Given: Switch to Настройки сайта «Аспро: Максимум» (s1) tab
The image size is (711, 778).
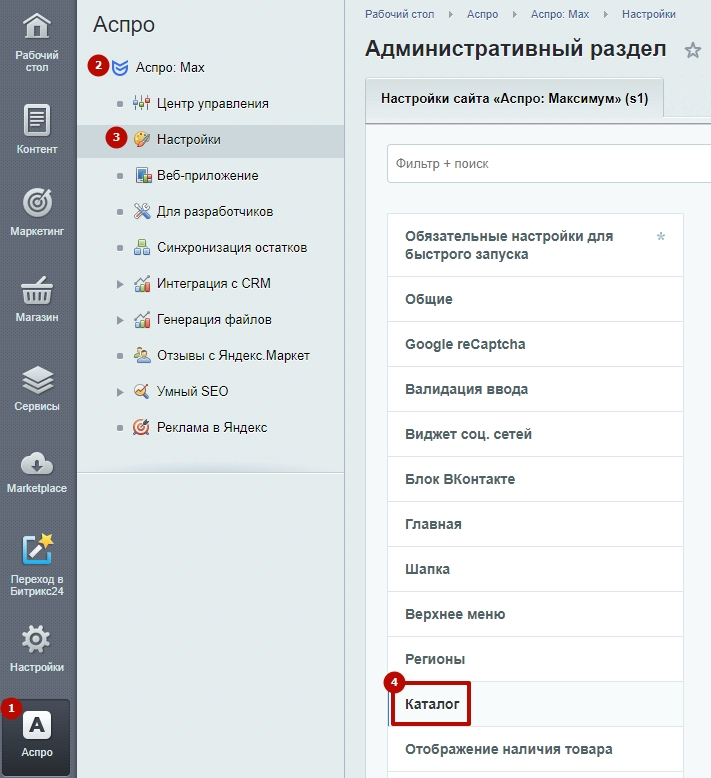Looking at the screenshot, I should tap(515, 99).
